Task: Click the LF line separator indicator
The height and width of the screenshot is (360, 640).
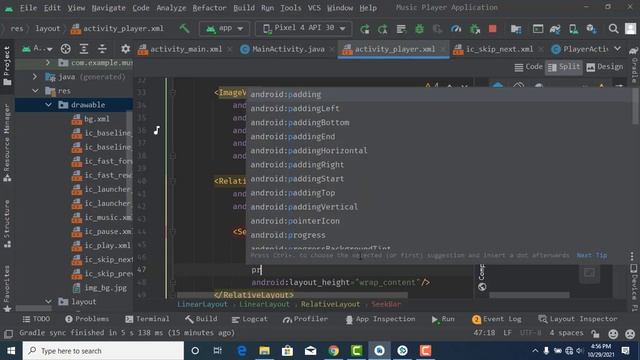Action: 507,333
